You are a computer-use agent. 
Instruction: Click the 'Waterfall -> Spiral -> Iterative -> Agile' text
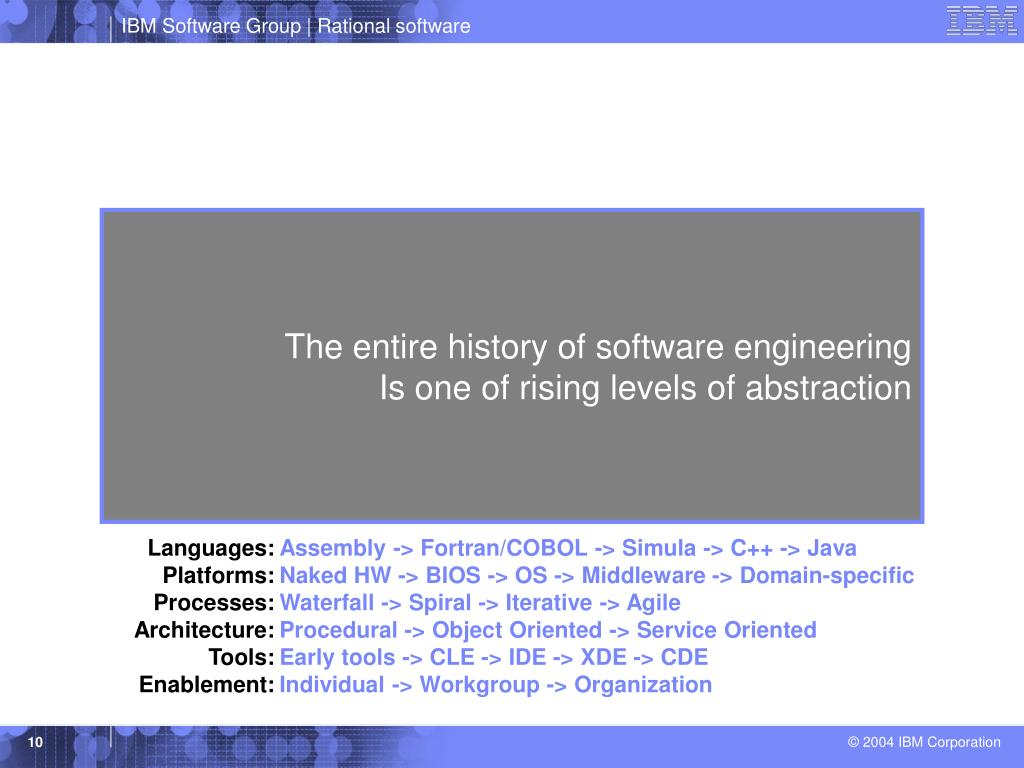pos(480,603)
